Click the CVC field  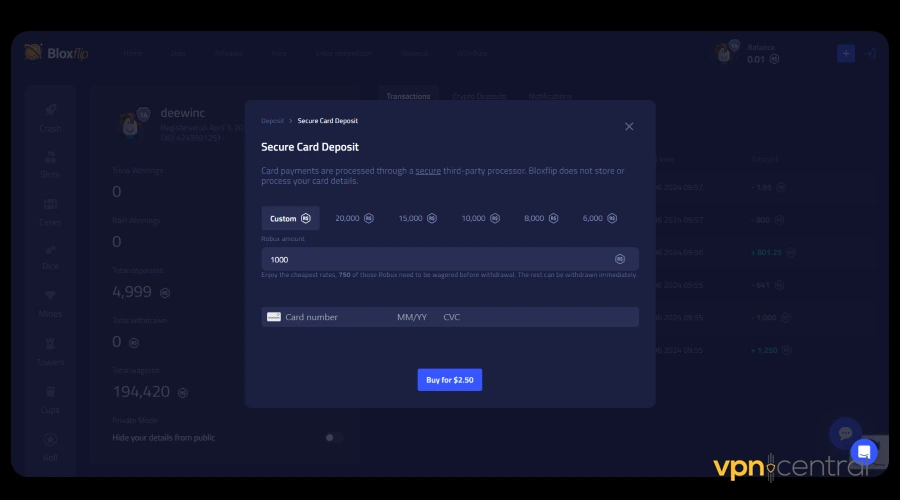(452, 317)
